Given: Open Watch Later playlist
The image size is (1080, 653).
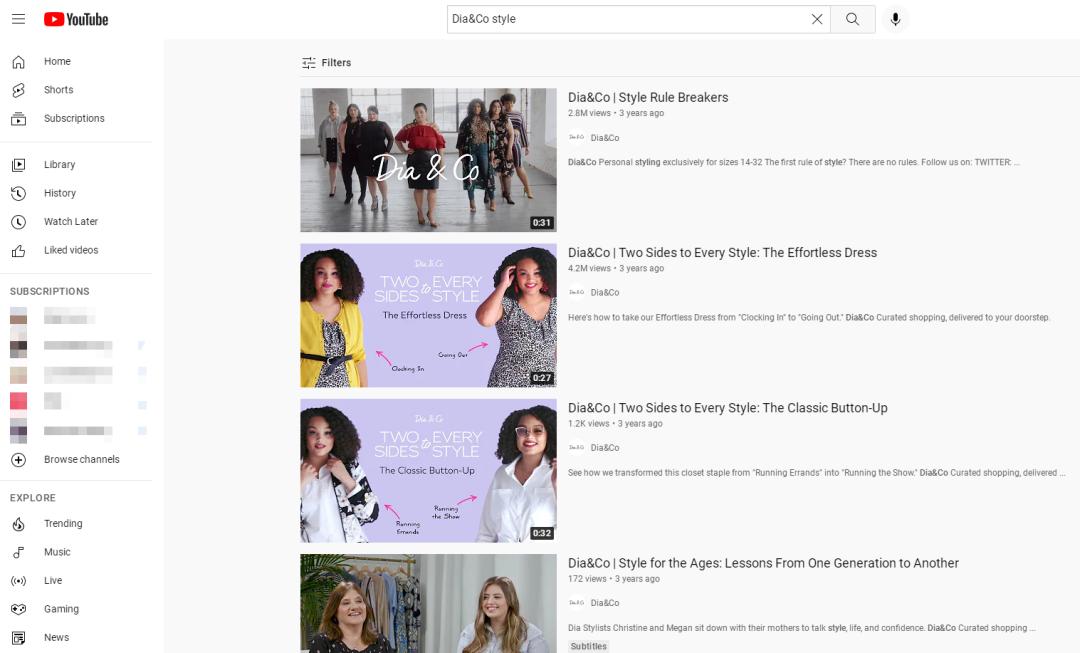Looking at the screenshot, I should [x=70, y=222].
